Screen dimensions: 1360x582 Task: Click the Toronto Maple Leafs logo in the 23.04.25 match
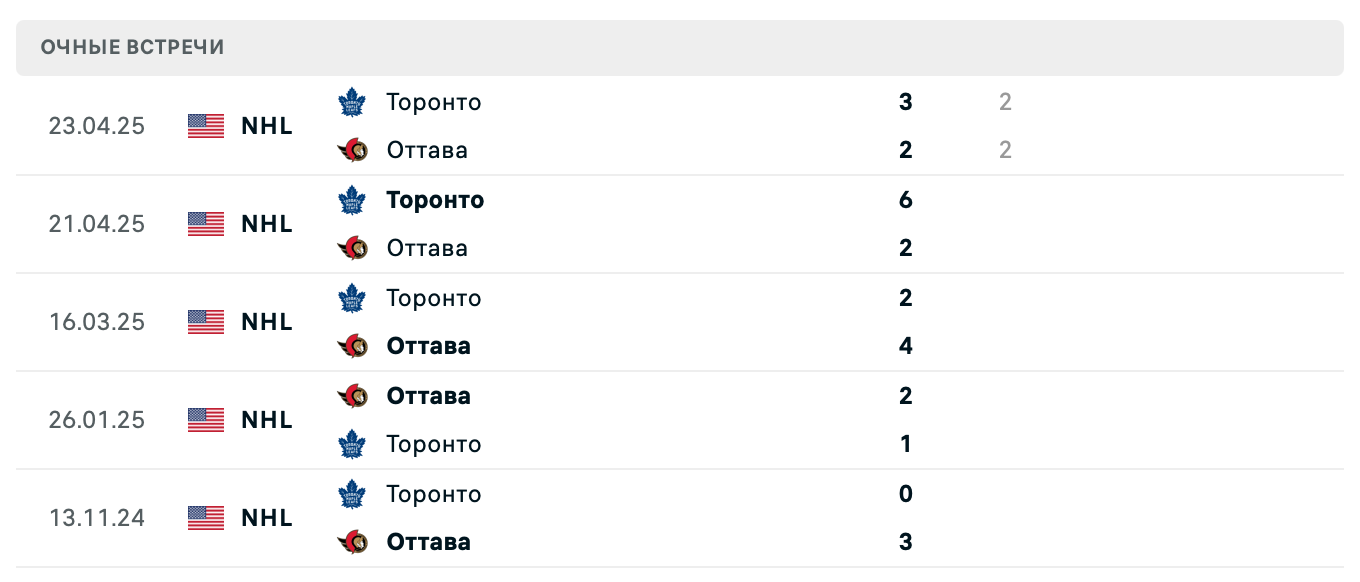pos(352,101)
